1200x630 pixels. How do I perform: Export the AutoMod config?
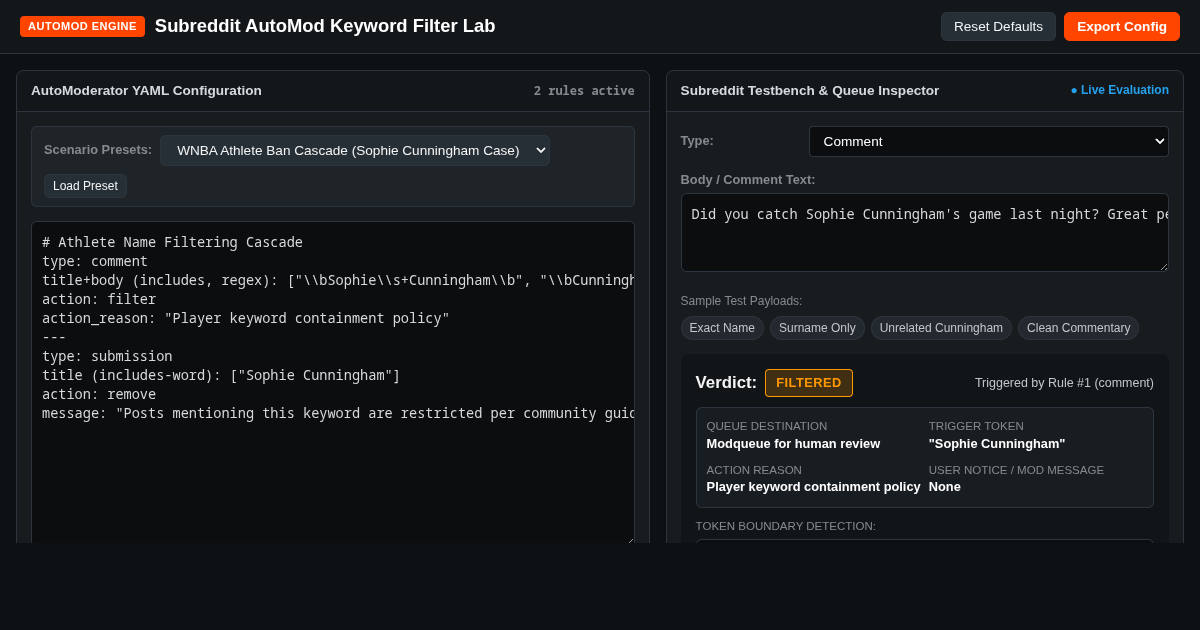pyautogui.click(x=1122, y=26)
